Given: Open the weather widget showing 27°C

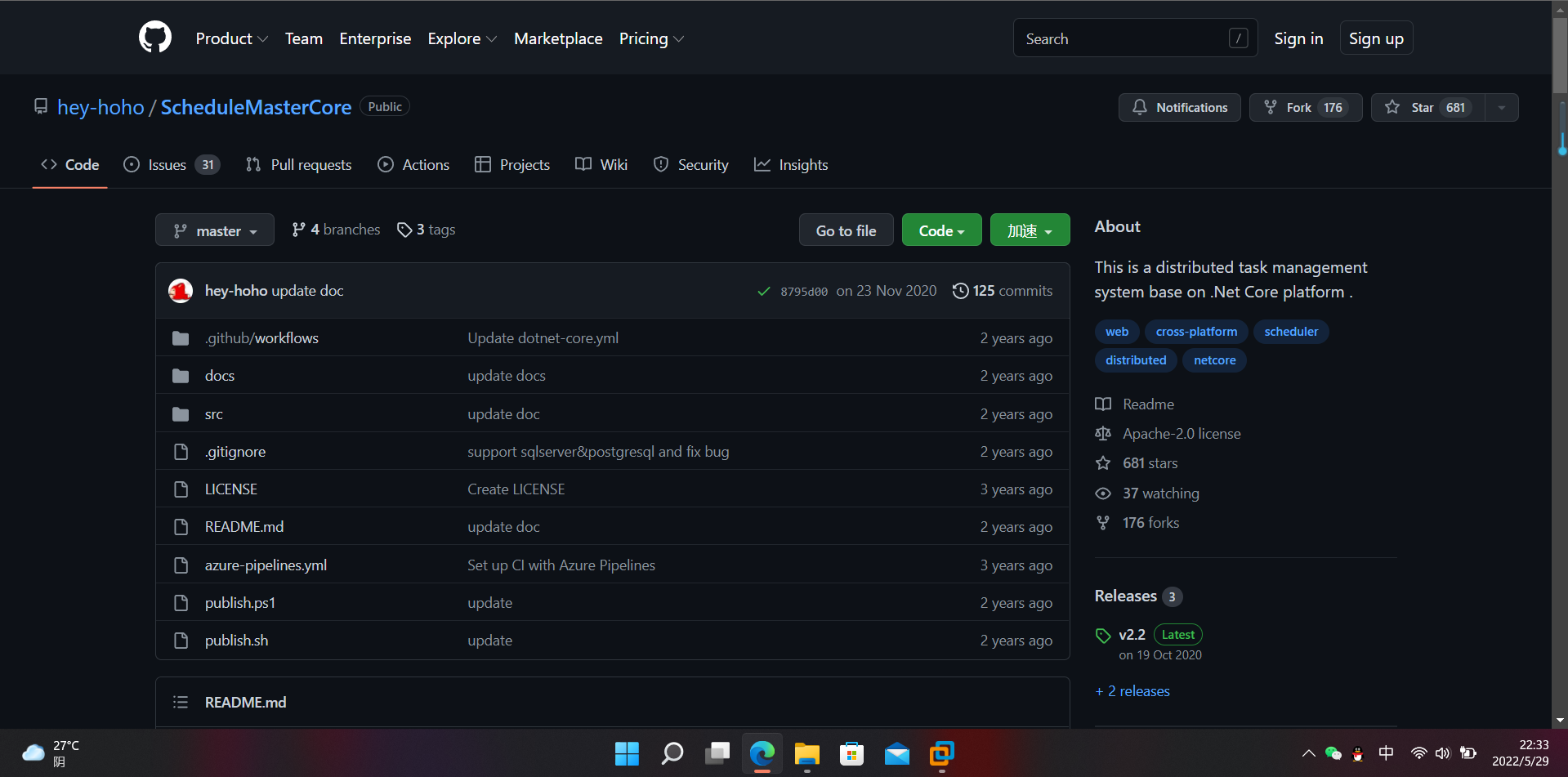Looking at the screenshot, I should 51,753.
